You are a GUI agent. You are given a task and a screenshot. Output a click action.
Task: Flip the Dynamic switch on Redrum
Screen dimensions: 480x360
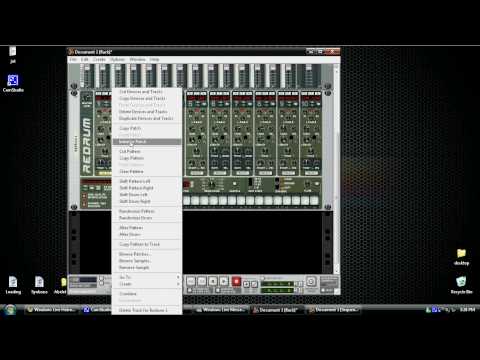tap(277, 183)
